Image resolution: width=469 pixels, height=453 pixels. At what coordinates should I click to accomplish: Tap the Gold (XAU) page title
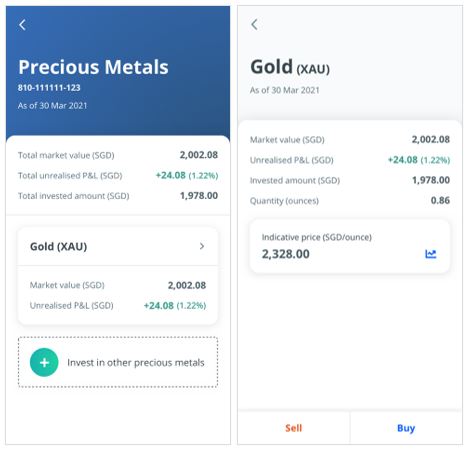pos(290,67)
